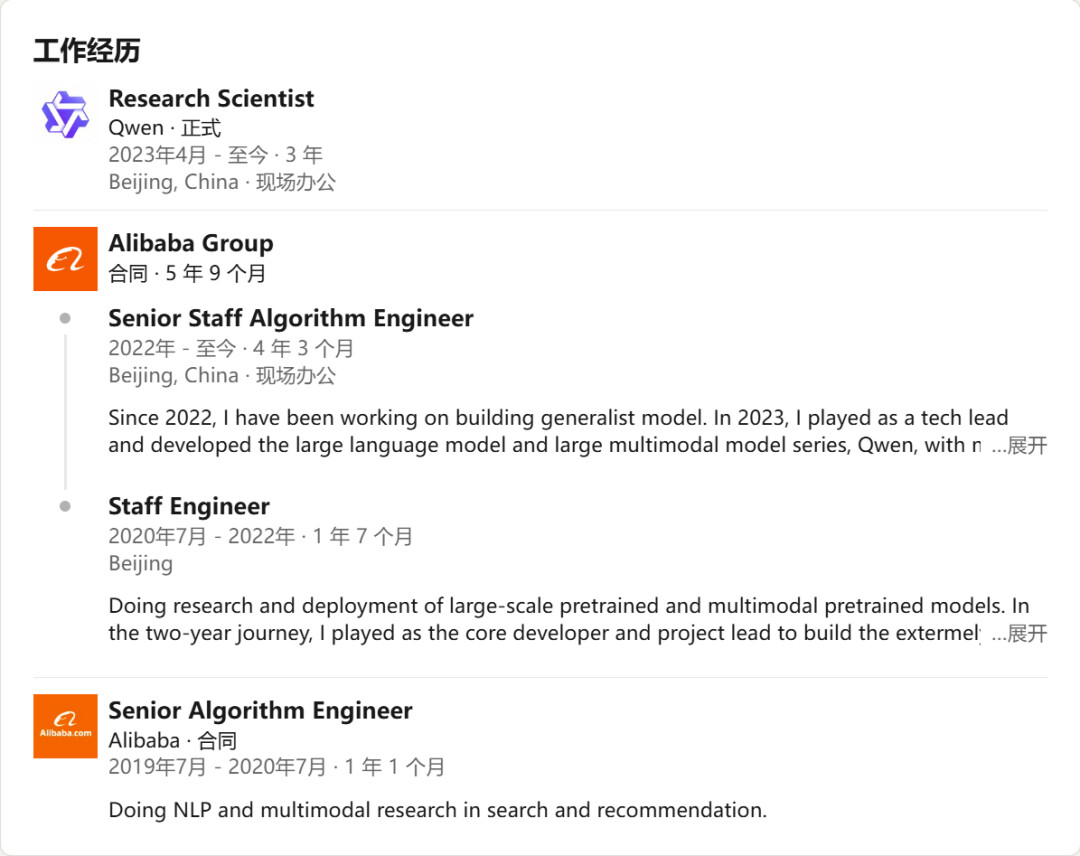The height and width of the screenshot is (856, 1080).
Task: Click the timeline dot beside Senior Staff Algorithm Engineer
Action: (x=65, y=319)
